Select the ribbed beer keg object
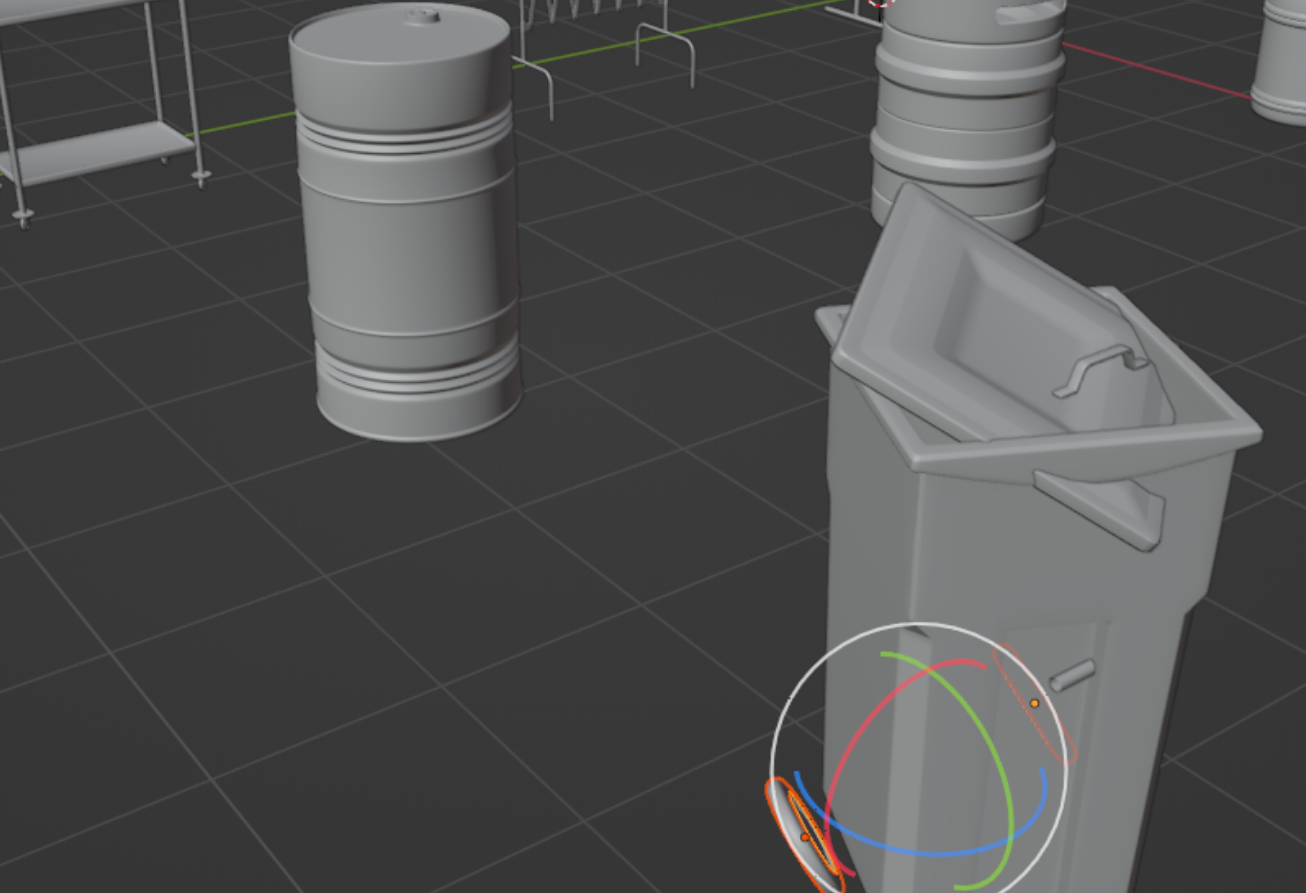The height and width of the screenshot is (893, 1306). coord(965,120)
